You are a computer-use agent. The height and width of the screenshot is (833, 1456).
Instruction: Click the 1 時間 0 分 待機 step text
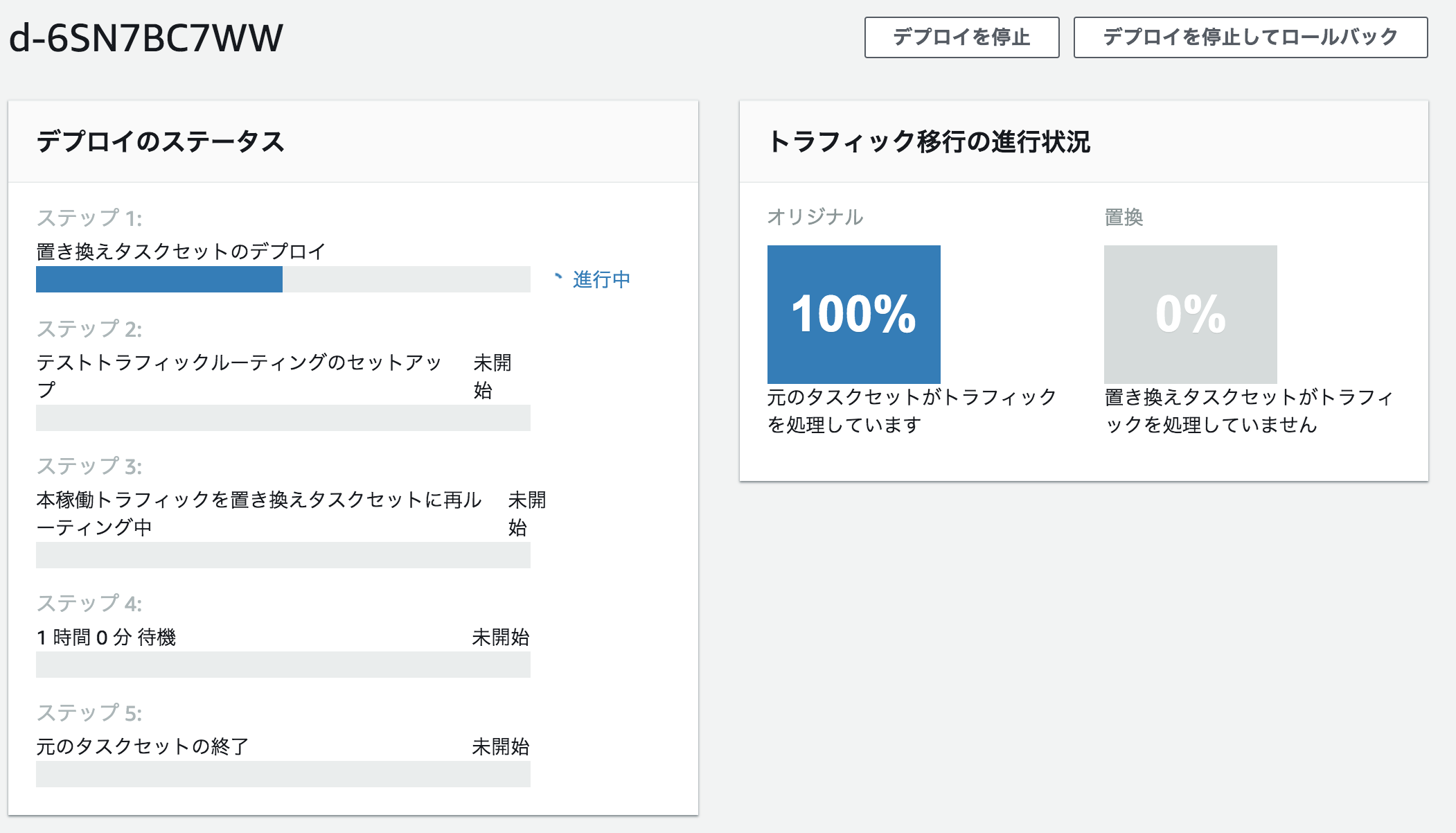pos(107,637)
